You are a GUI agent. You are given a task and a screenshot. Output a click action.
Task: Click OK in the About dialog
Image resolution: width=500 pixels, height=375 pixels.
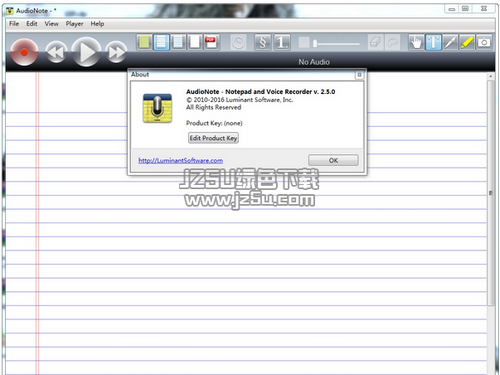point(333,160)
